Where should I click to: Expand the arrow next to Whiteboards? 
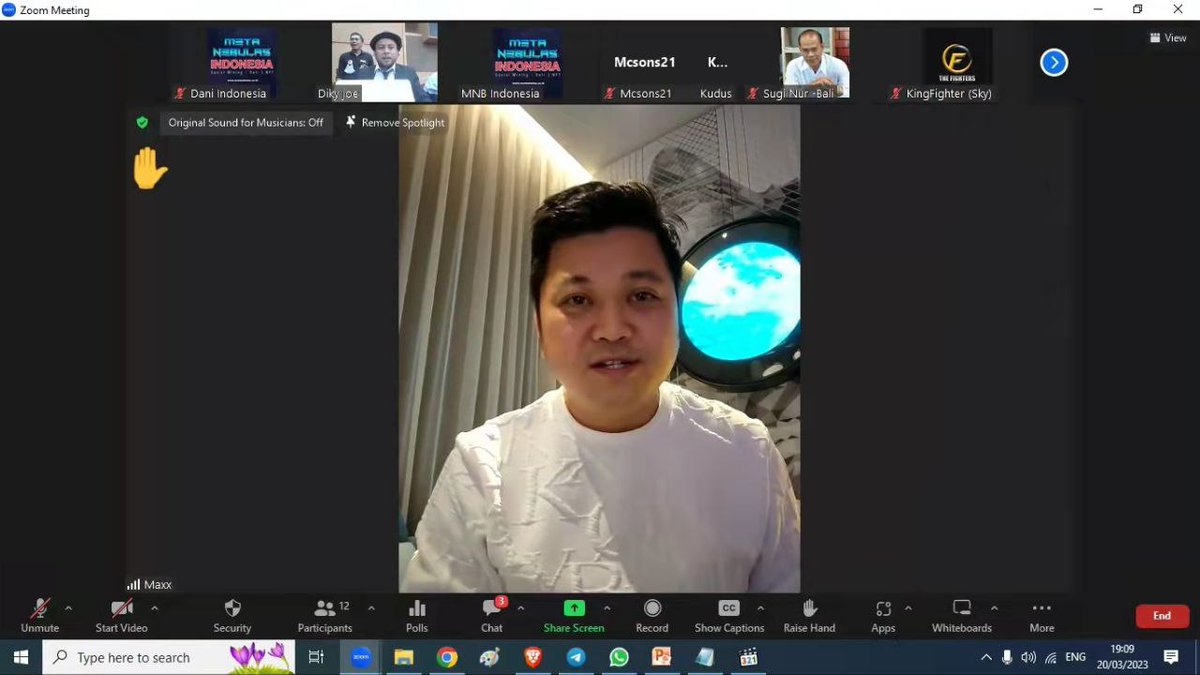(x=994, y=608)
